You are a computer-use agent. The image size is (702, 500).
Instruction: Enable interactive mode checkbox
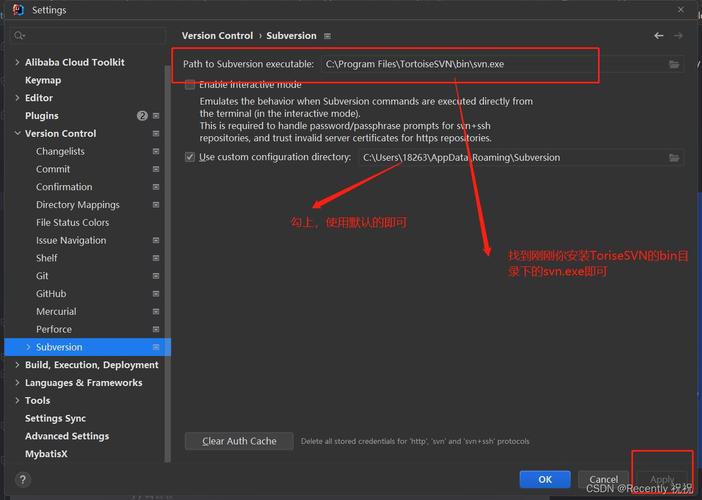[190, 85]
